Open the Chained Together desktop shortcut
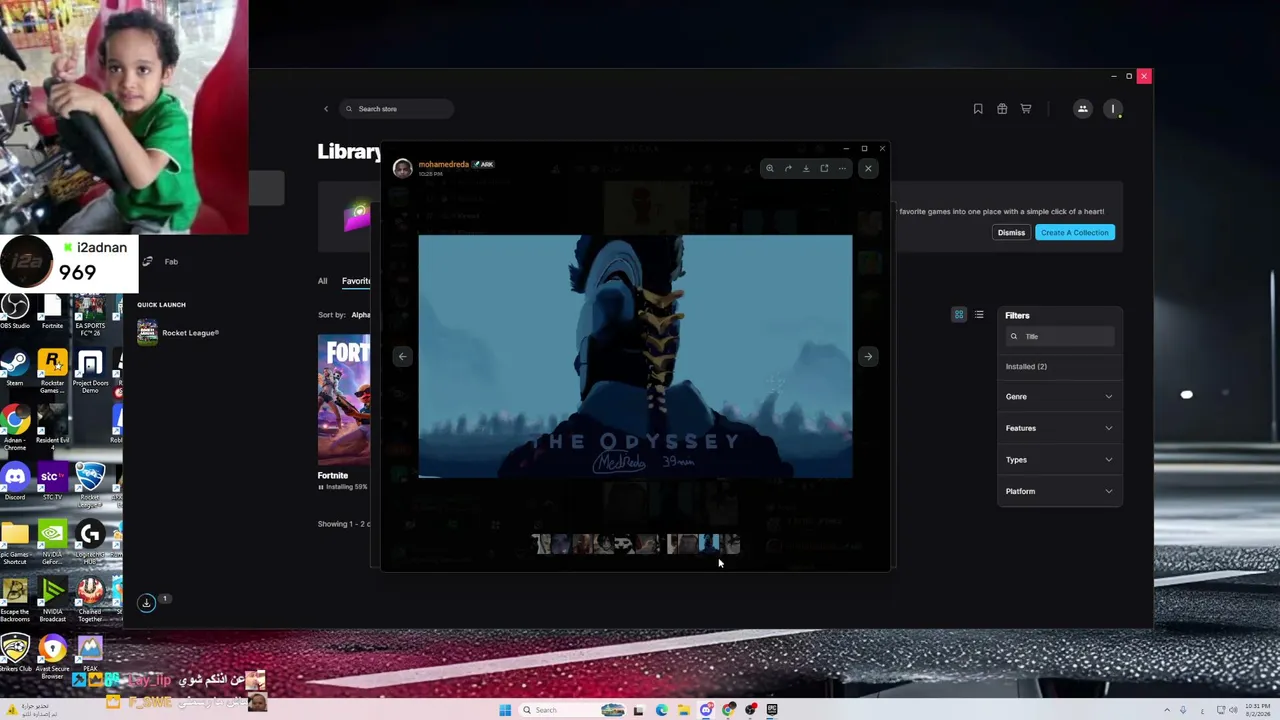Viewport: 1280px width, 720px height. point(90,599)
